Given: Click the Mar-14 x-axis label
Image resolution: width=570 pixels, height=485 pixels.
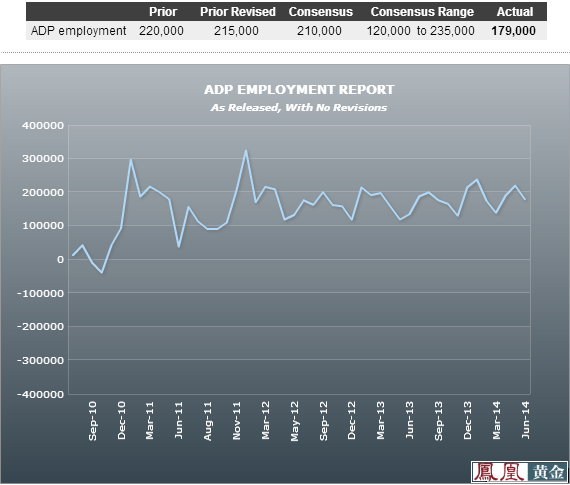Looking at the screenshot, I should (x=496, y=420).
